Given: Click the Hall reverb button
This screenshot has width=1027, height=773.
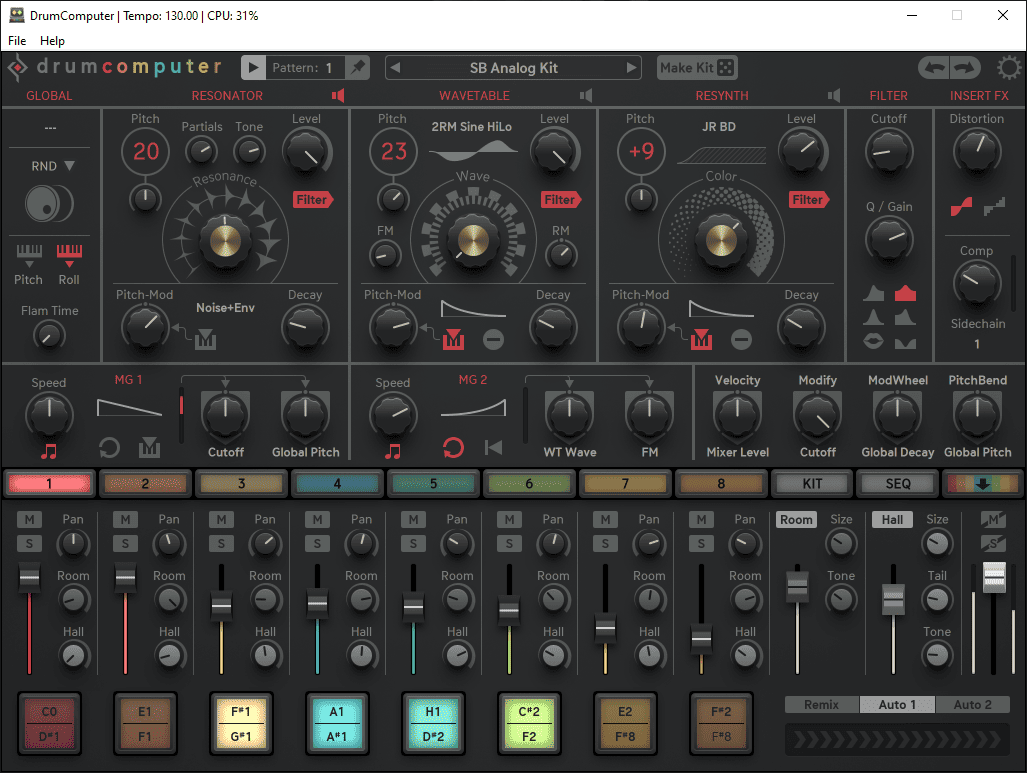Looking at the screenshot, I should tap(892, 519).
